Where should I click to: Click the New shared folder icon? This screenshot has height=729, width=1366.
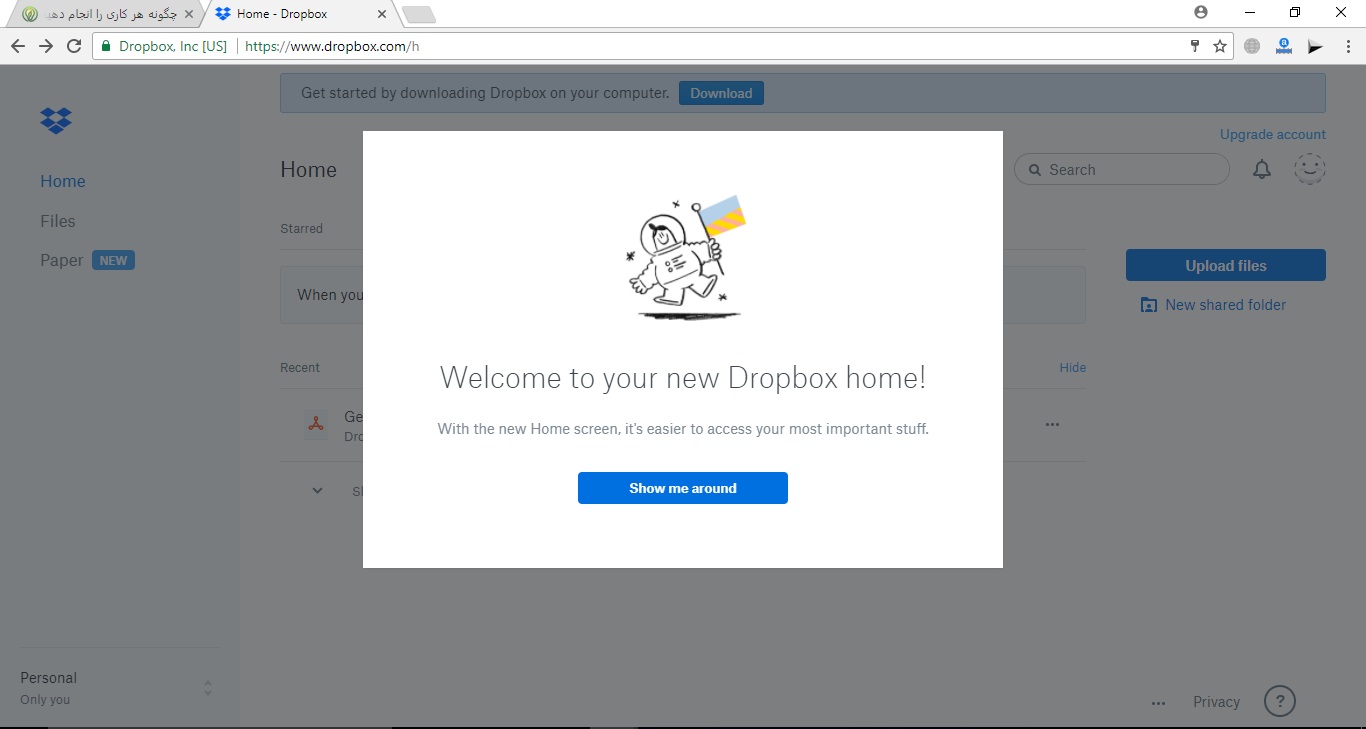1149,305
